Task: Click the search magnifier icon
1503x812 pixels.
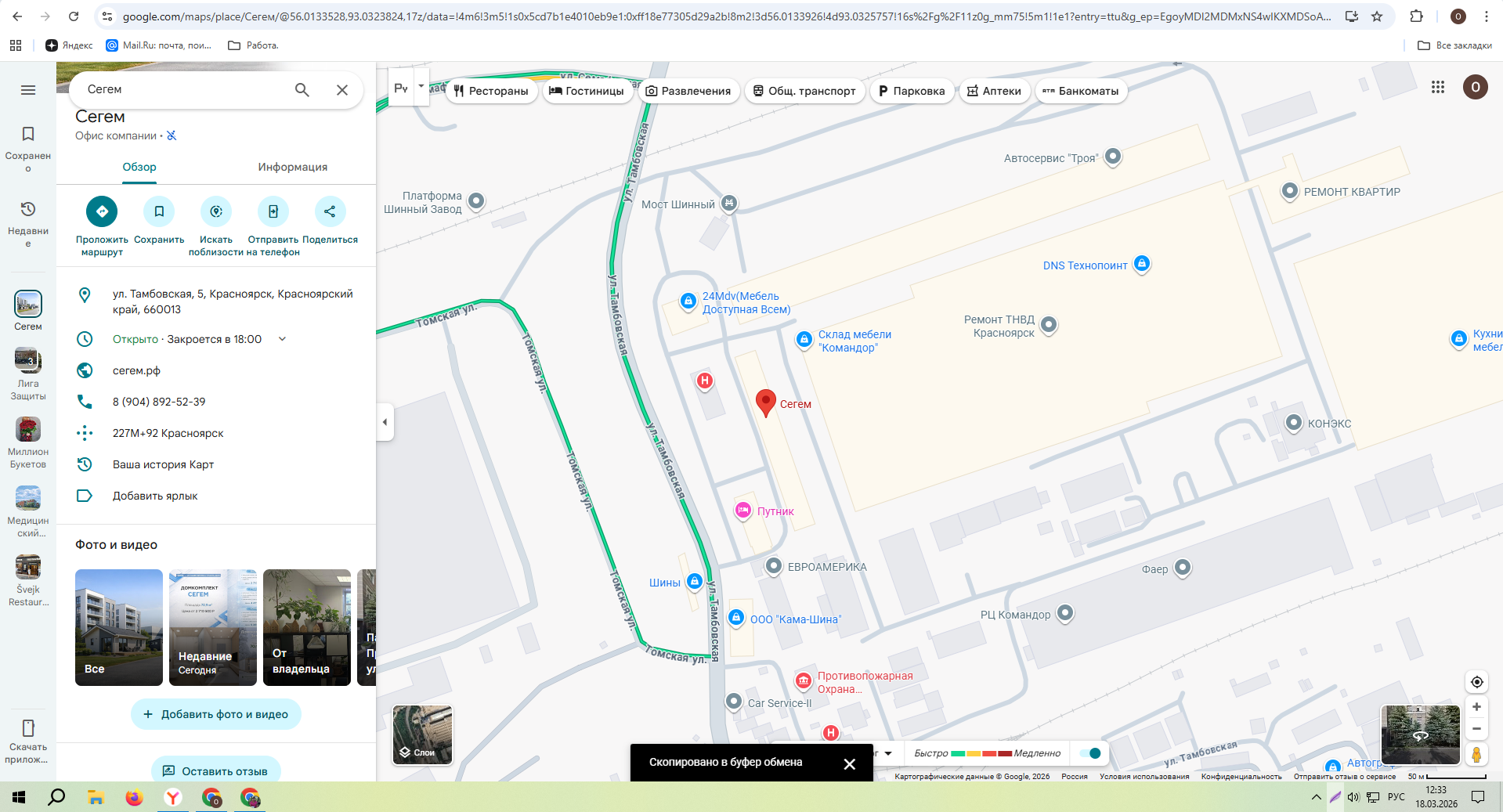Action: (x=302, y=90)
